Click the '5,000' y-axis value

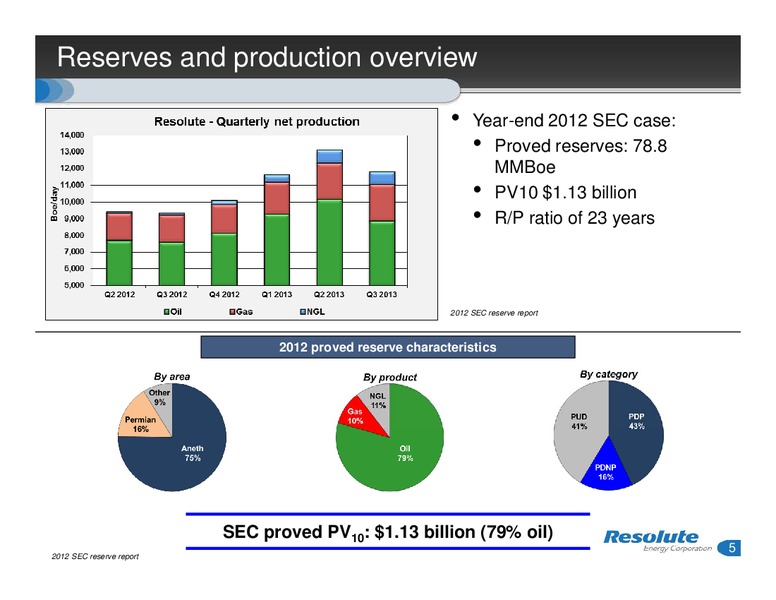click(74, 286)
